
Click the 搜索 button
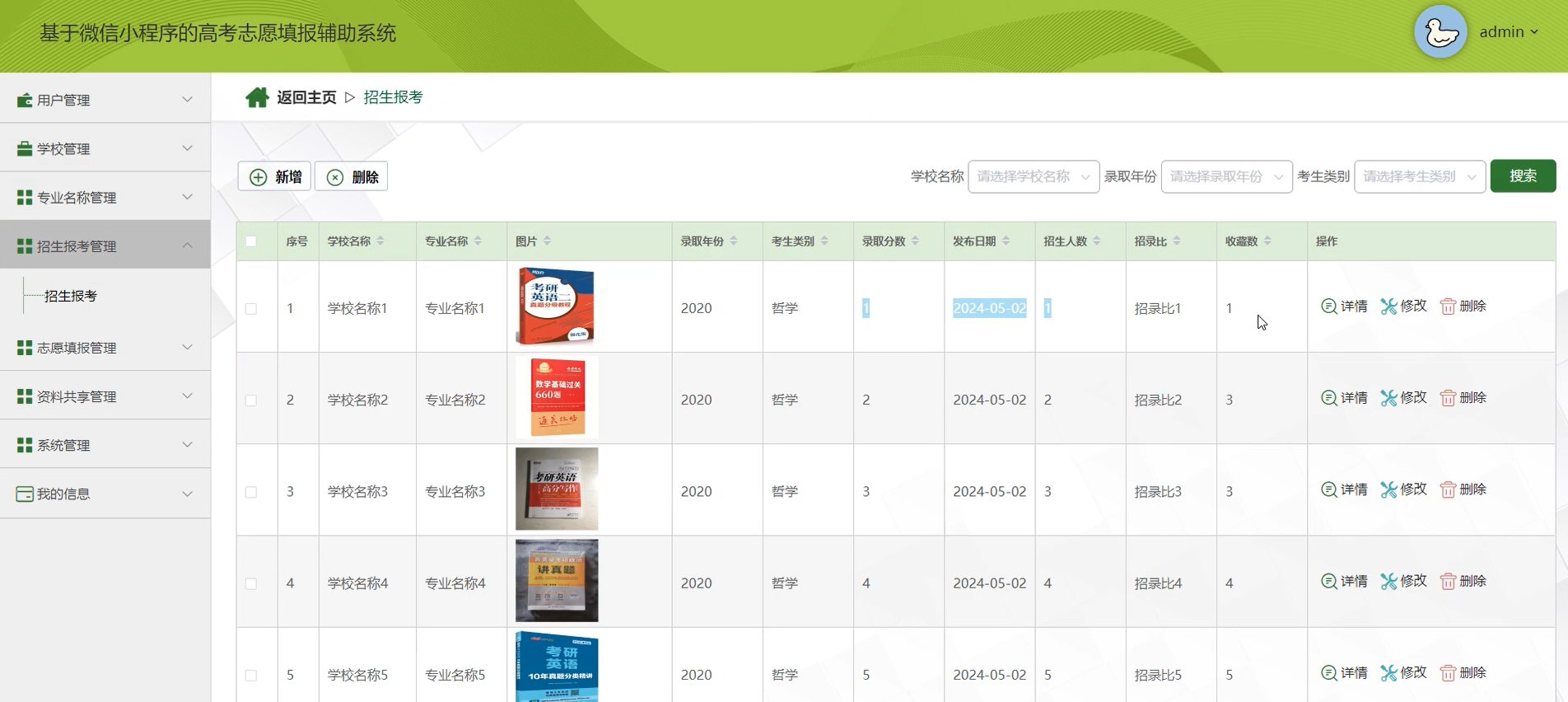coord(1523,175)
